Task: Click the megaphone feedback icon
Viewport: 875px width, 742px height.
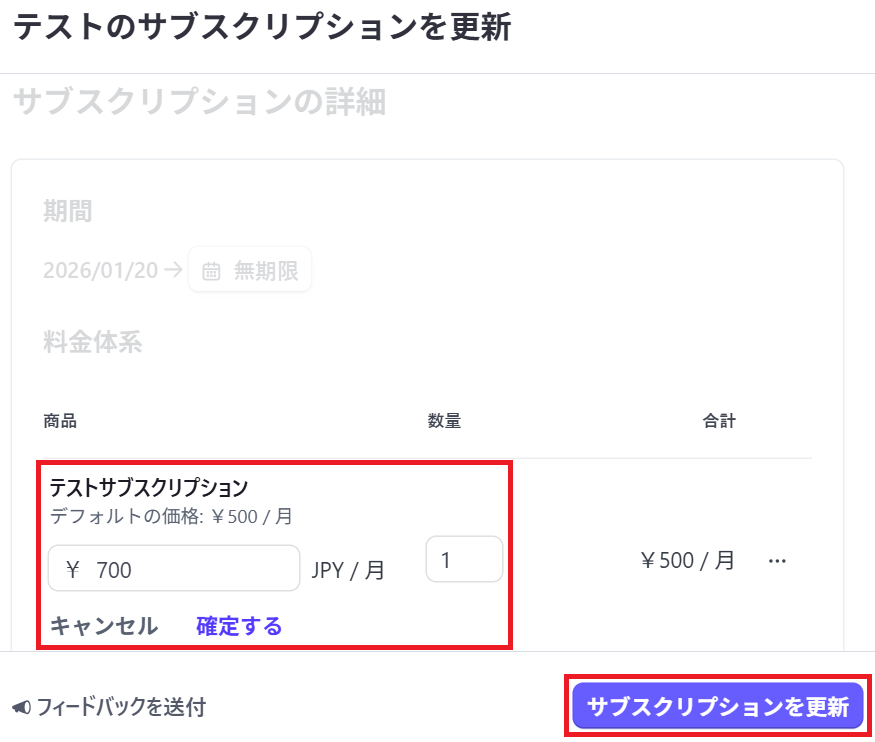Action: coord(22,708)
